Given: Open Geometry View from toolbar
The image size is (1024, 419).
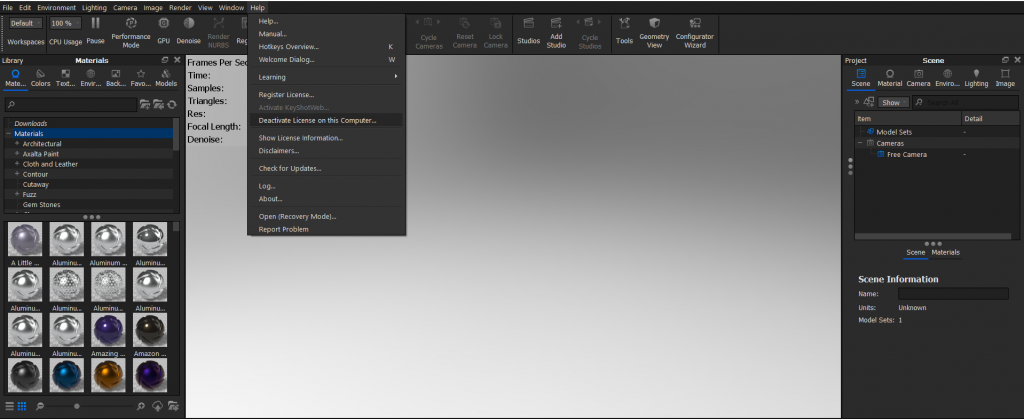Looking at the screenshot, I should [x=654, y=32].
